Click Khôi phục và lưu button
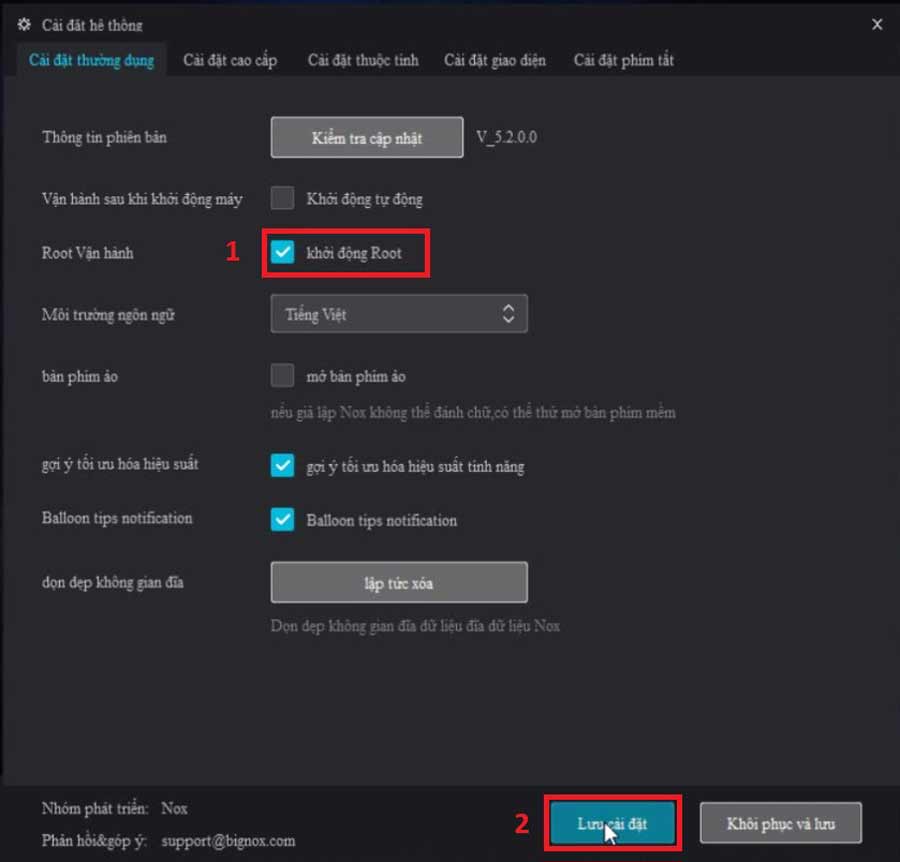This screenshot has width=900, height=862. [x=780, y=824]
